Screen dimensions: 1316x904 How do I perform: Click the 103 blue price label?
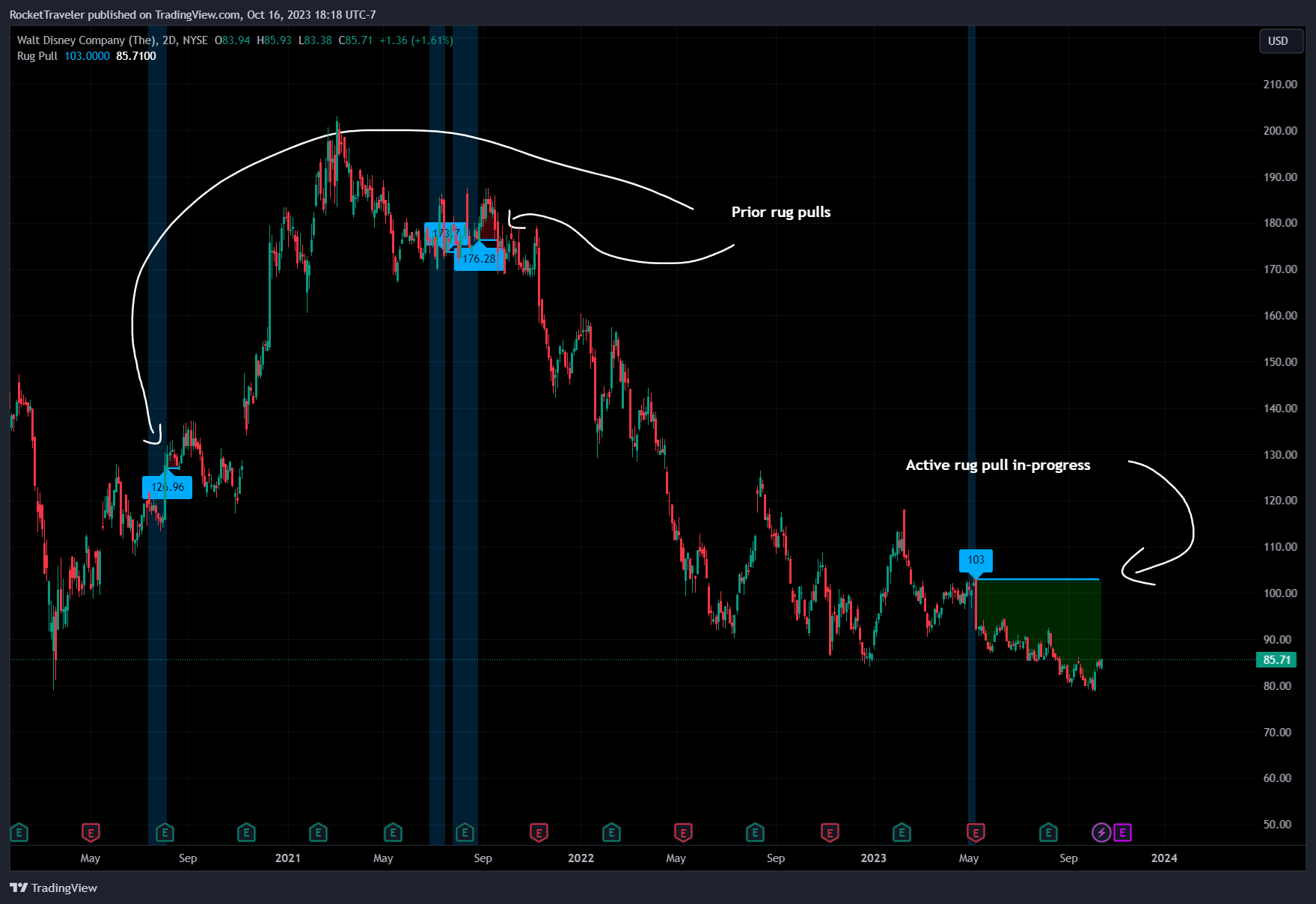pyautogui.click(x=976, y=560)
